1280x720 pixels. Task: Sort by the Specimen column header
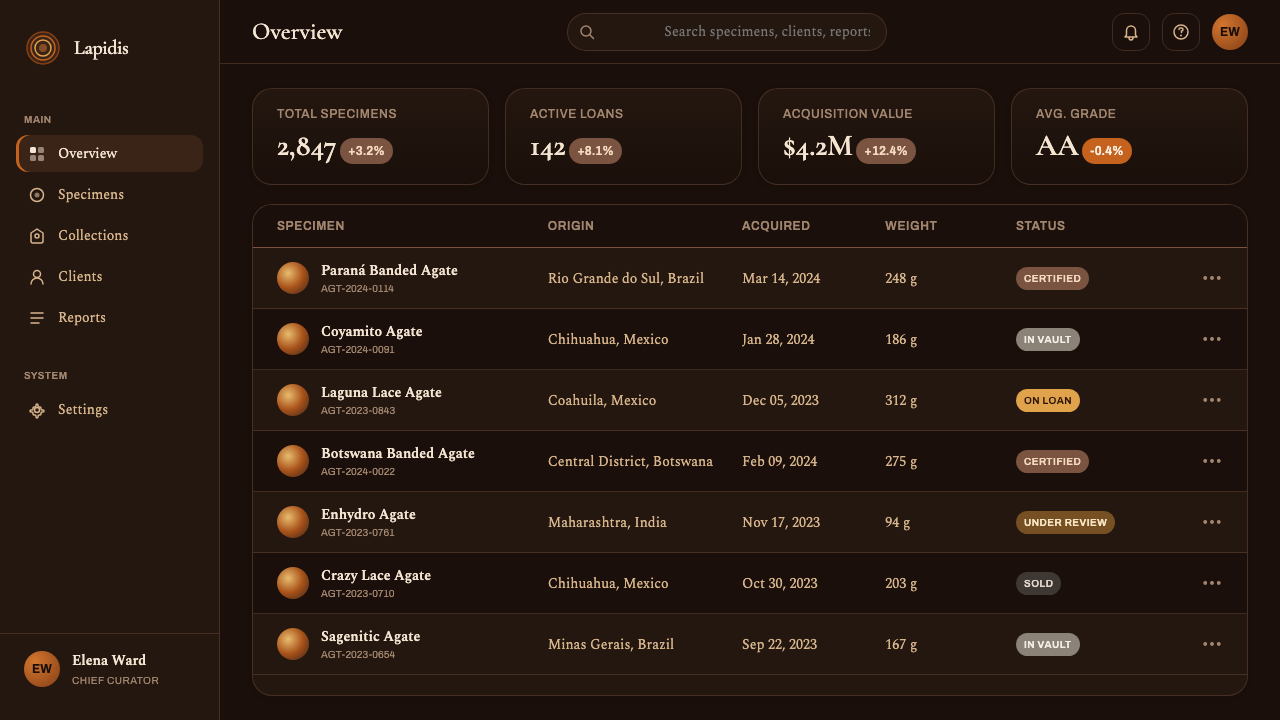click(311, 226)
